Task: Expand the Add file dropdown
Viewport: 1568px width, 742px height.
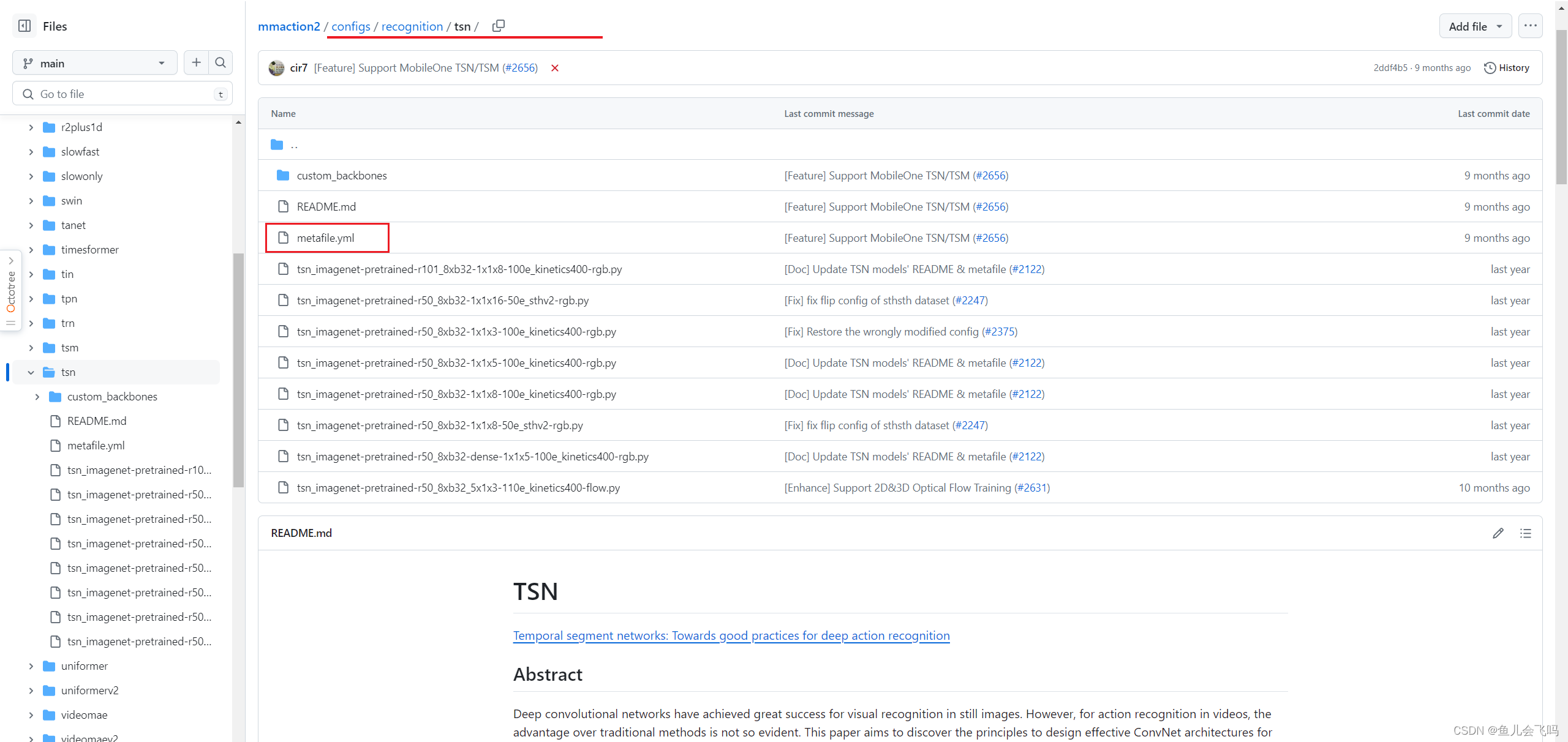Action: pyautogui.click(x=1476, y=26)
